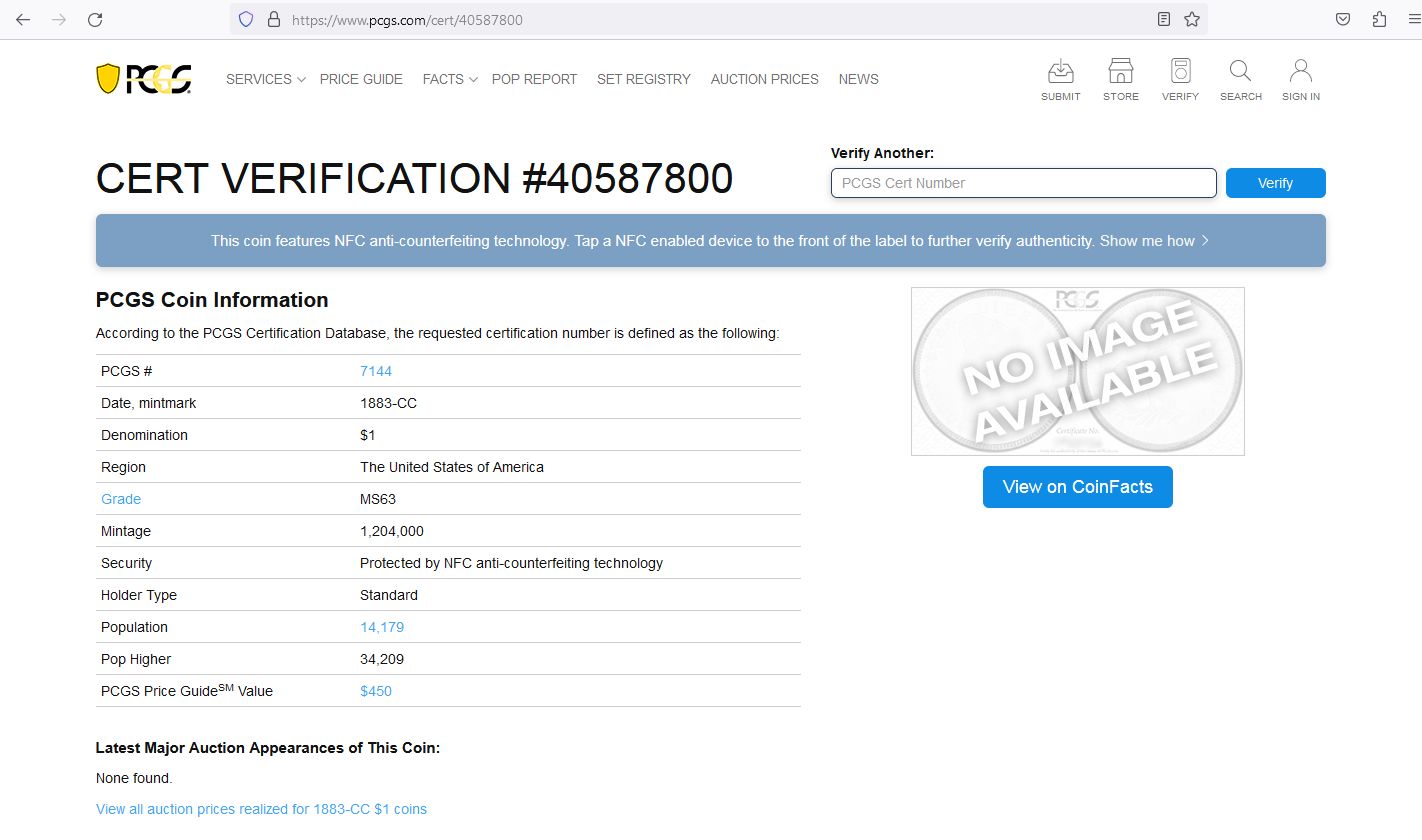The image size is (1422, 840).
Task: Reload the page with the refresh icon
Action: (x=95, y=19)
